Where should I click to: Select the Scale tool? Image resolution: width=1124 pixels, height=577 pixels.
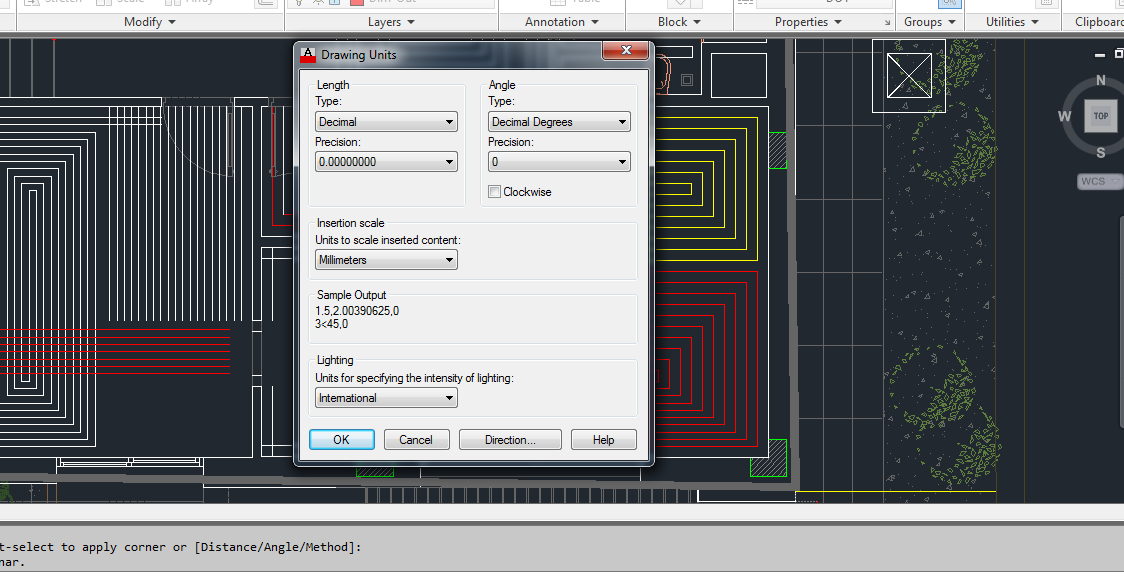(x=125, y=3)
